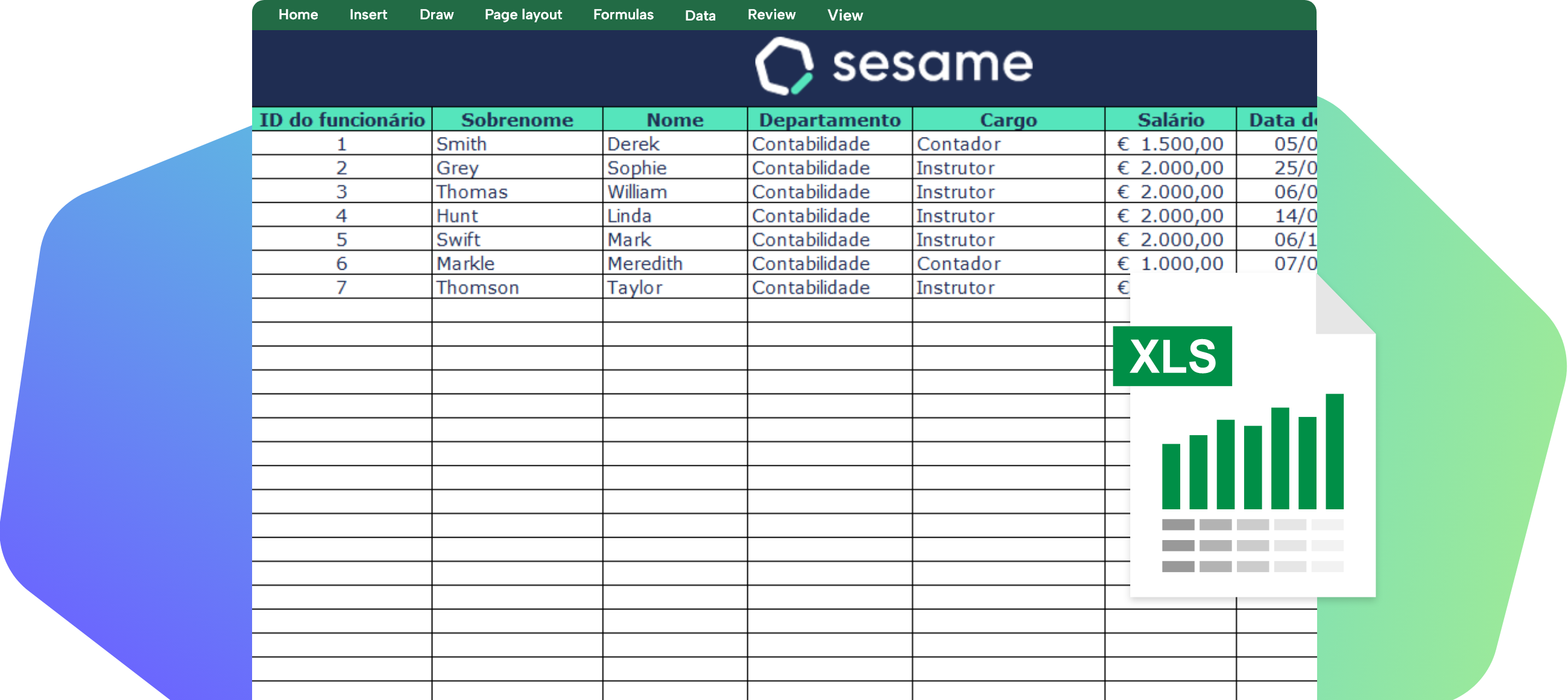Screen dimensions: 1568x700
Task: Click the partial 'Data d' column header
Action: coord(1277,119)
